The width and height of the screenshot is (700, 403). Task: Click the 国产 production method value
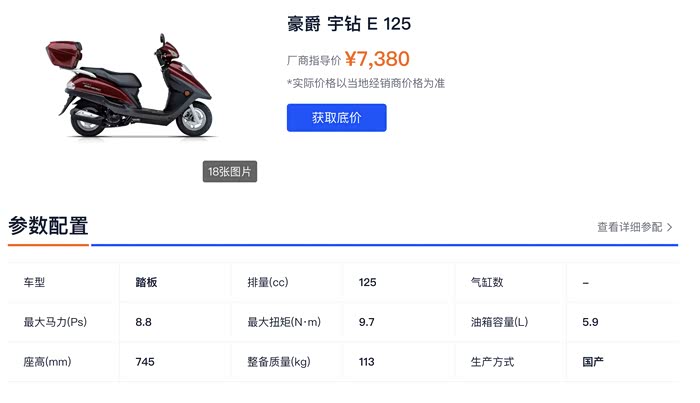click(x=593, y=362)
